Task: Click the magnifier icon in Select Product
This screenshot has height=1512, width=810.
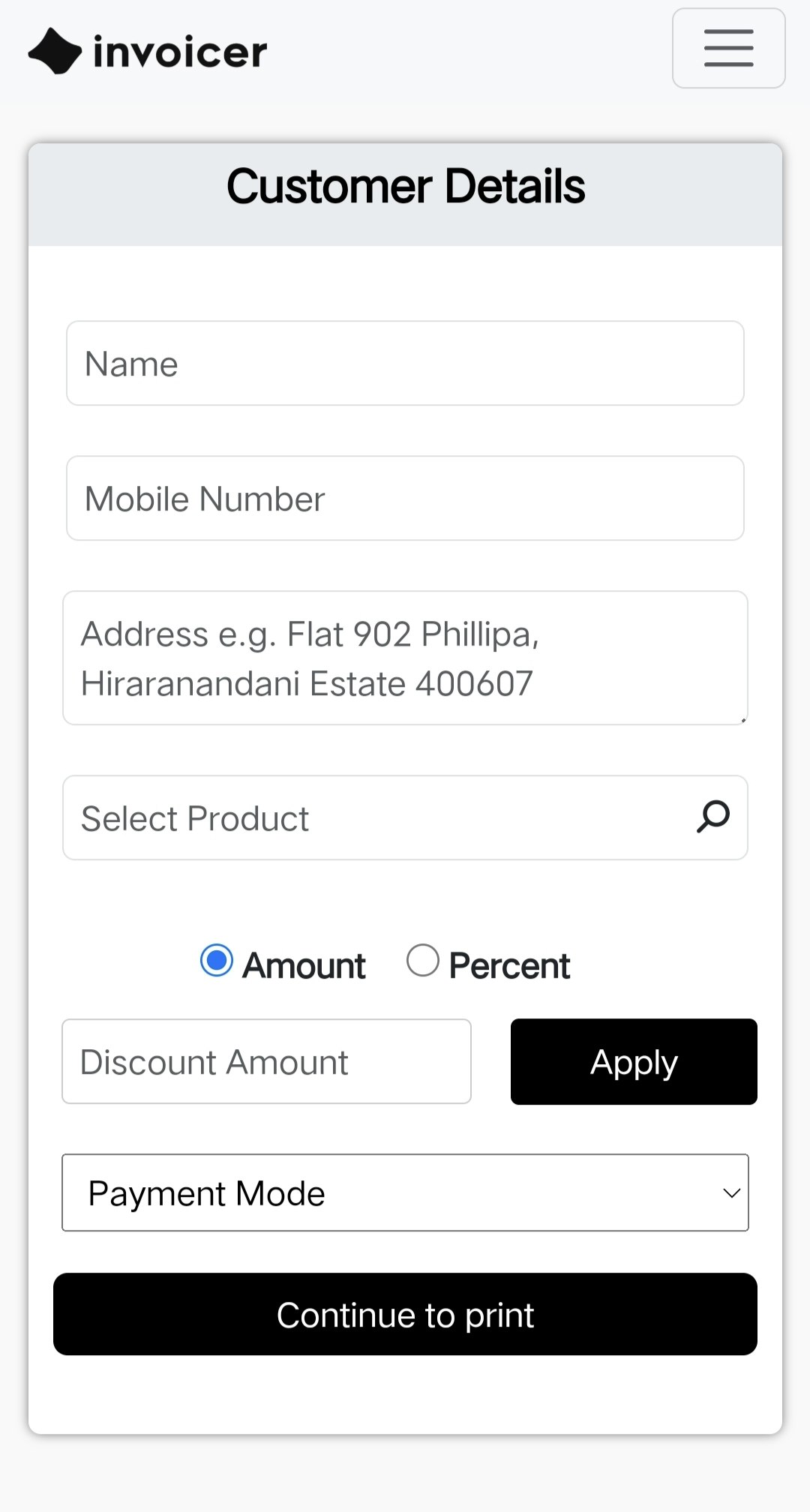Action: (x=712, y=817)
